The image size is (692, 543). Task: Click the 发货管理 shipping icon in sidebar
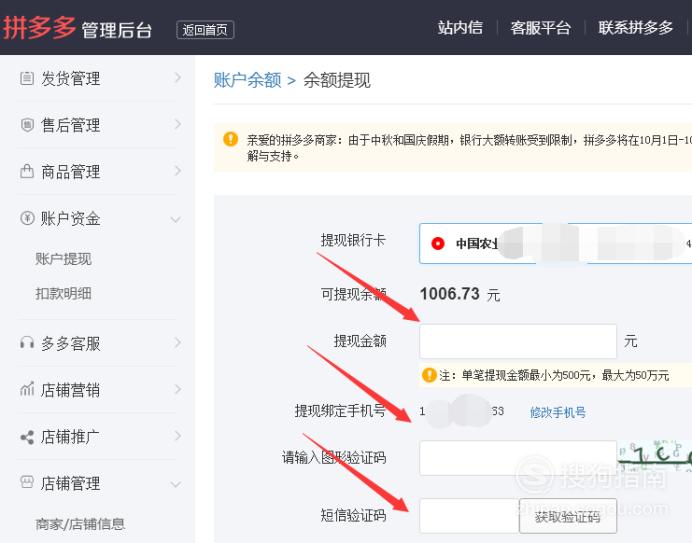(x=27, y=79)
